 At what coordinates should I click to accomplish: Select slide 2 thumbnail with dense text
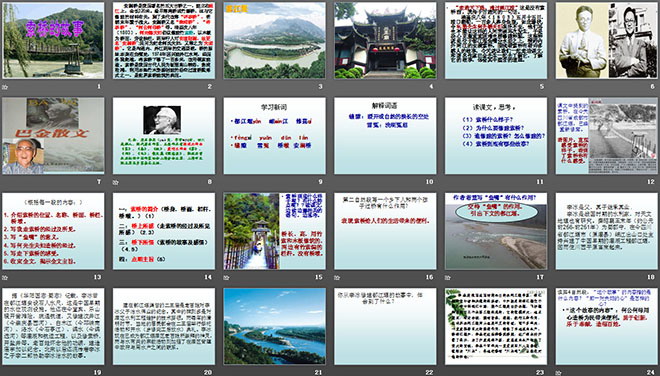164,40
